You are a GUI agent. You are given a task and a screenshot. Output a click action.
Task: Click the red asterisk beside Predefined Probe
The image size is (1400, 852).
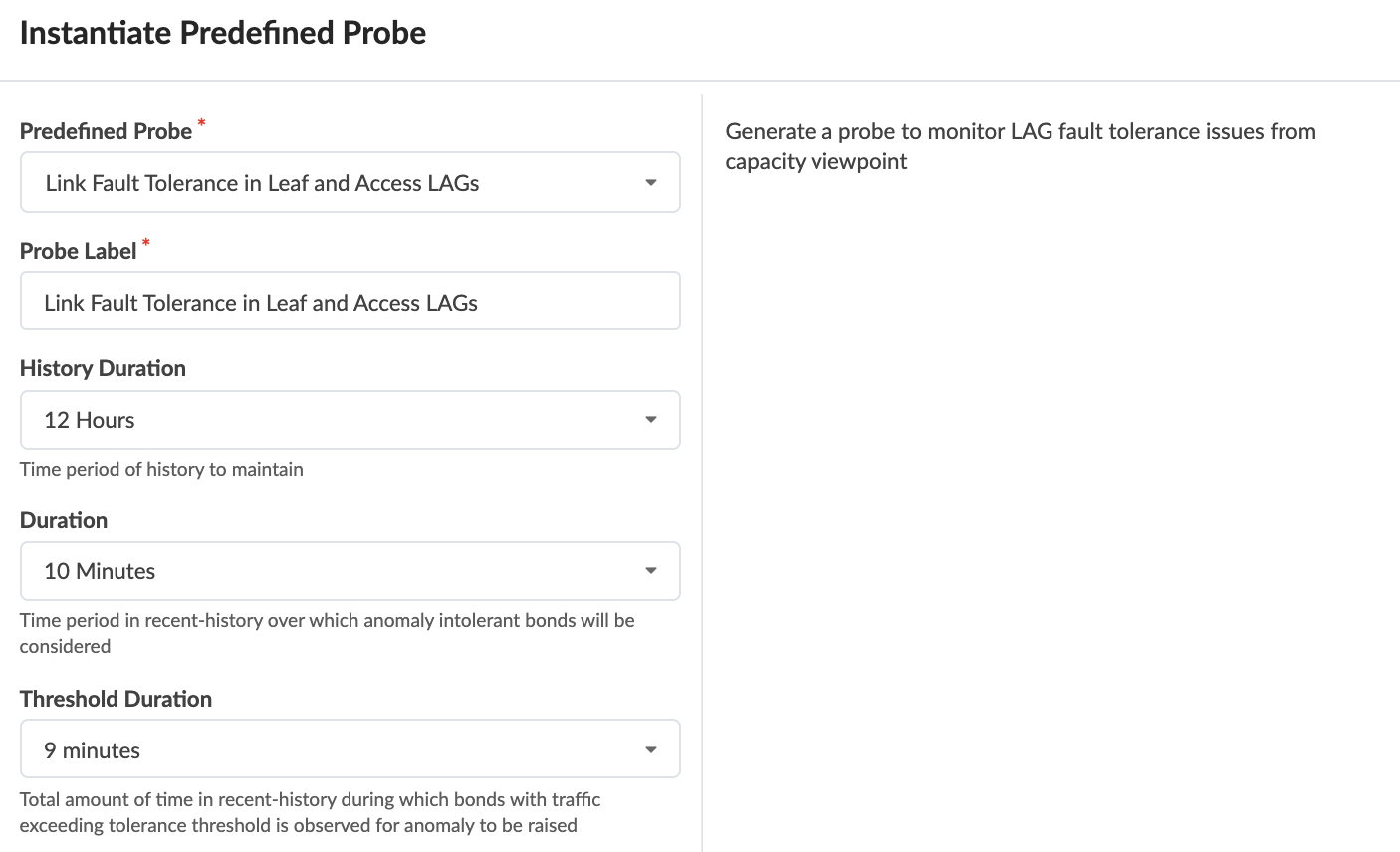202,123
